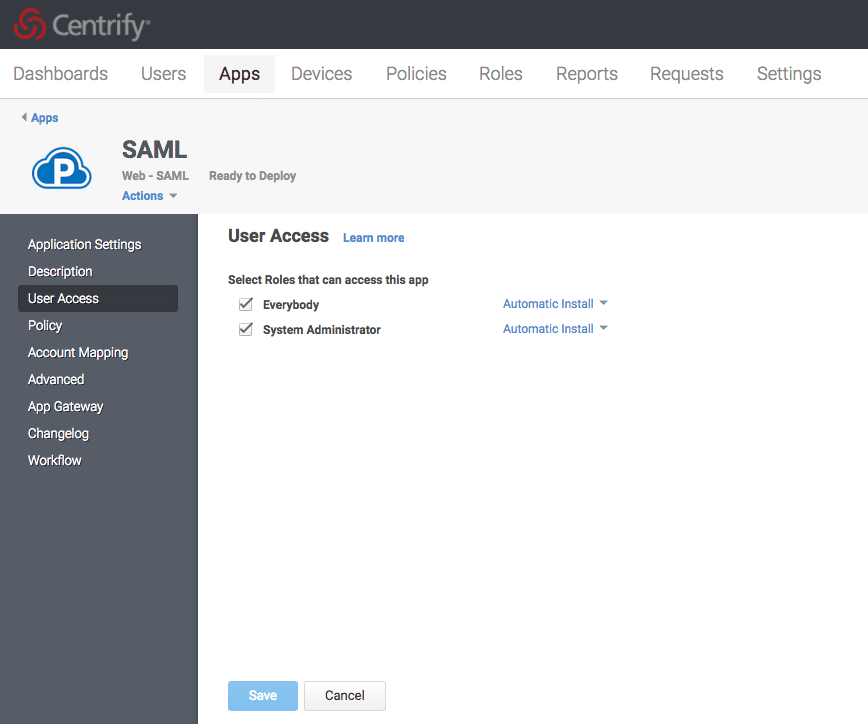Click the System Administrator role label
The height and width of the screenshot is (724, 868).
[x=322, y=329]
